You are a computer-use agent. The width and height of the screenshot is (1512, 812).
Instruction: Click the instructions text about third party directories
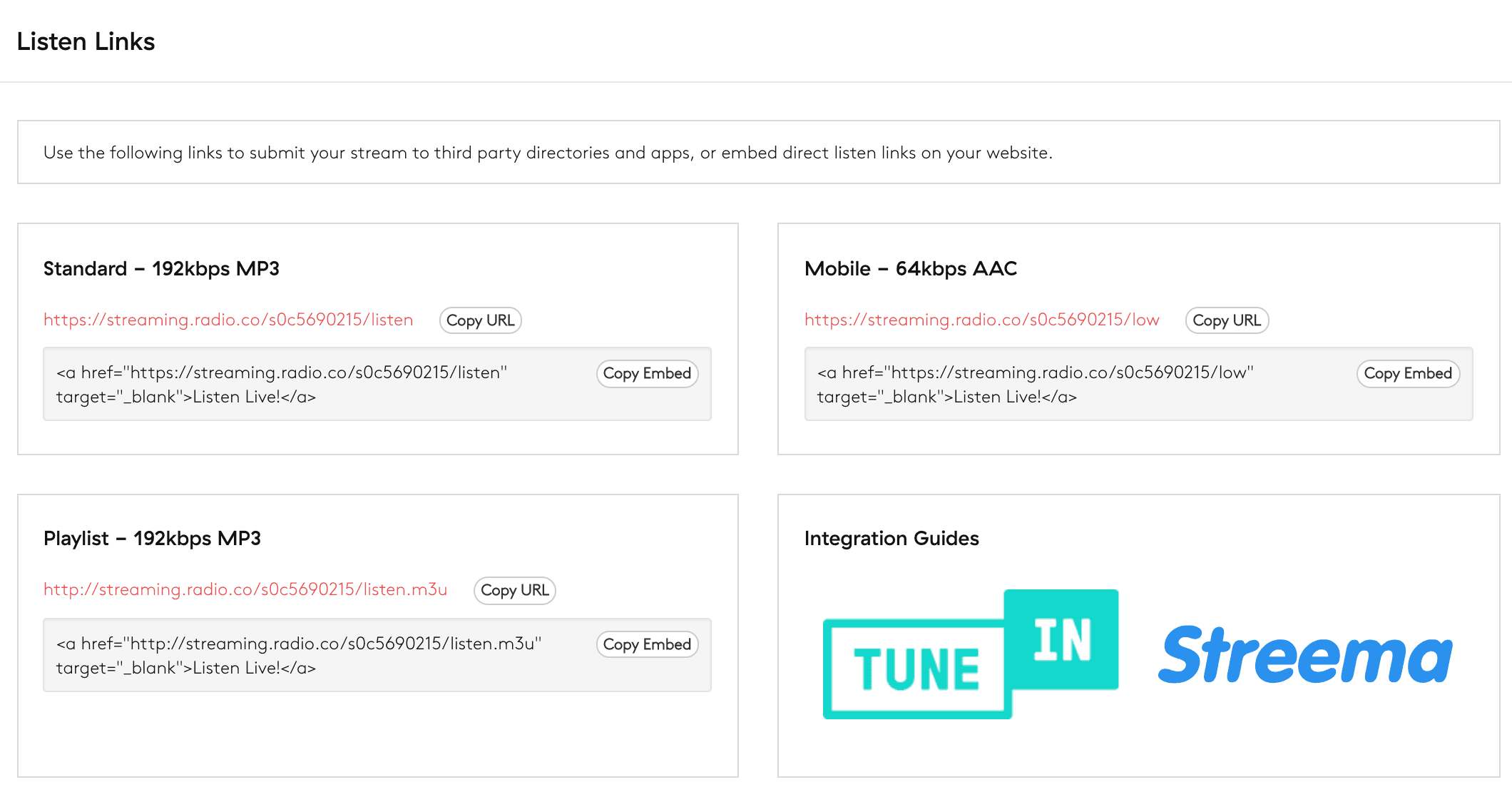pyautogui.click(x=547, y=153)
